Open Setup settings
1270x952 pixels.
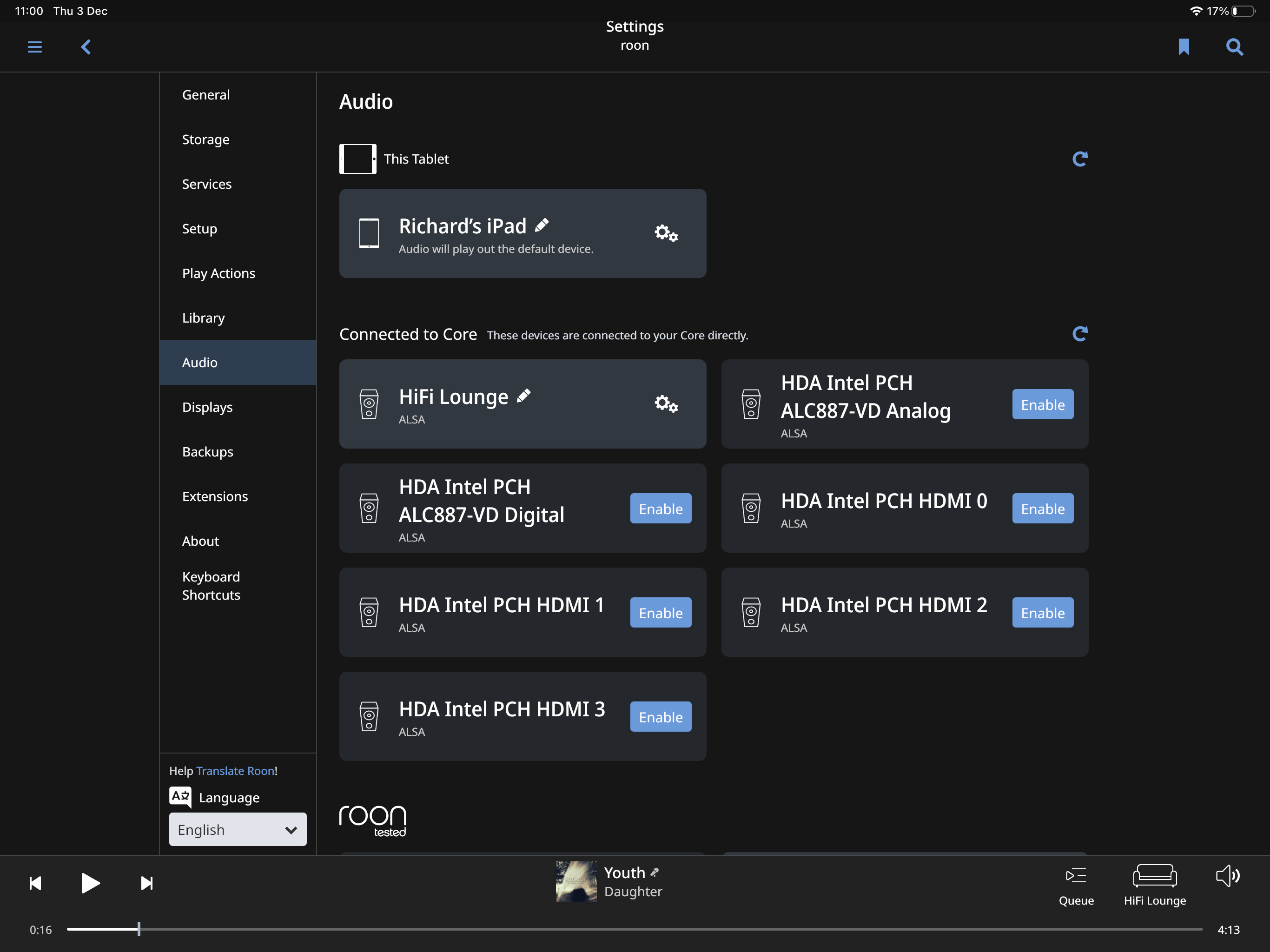point(238,229)
